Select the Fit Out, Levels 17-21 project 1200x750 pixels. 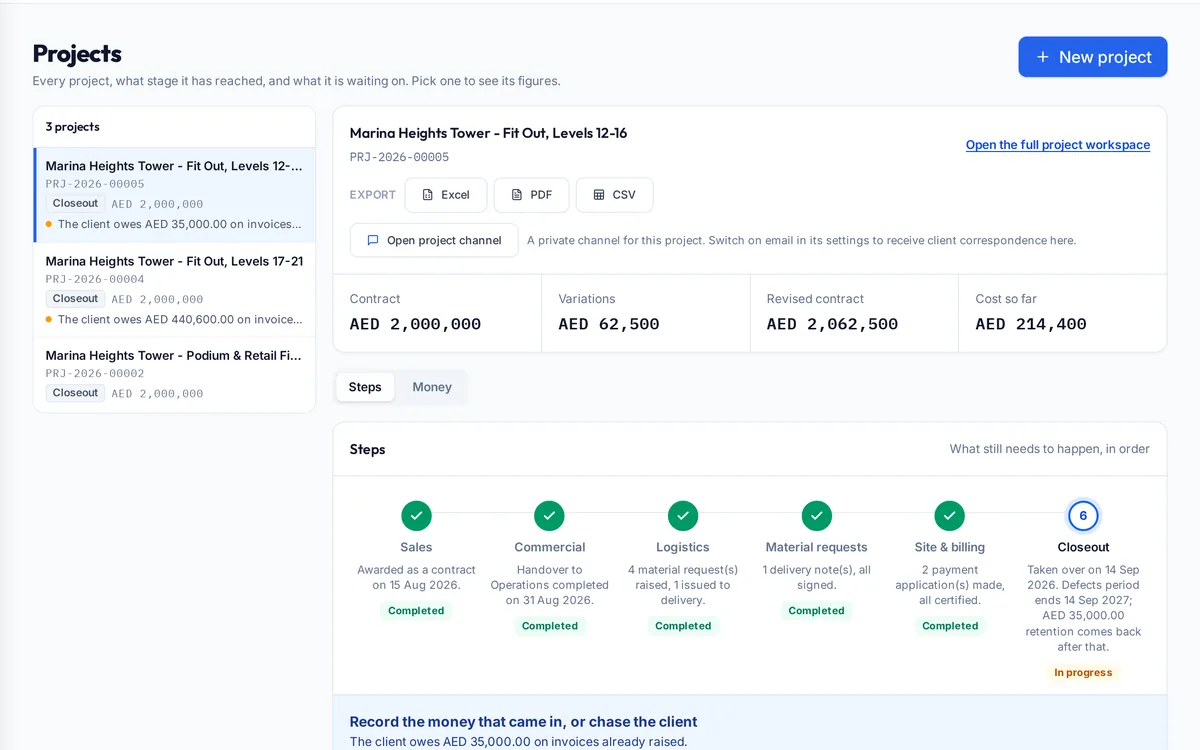175,290
